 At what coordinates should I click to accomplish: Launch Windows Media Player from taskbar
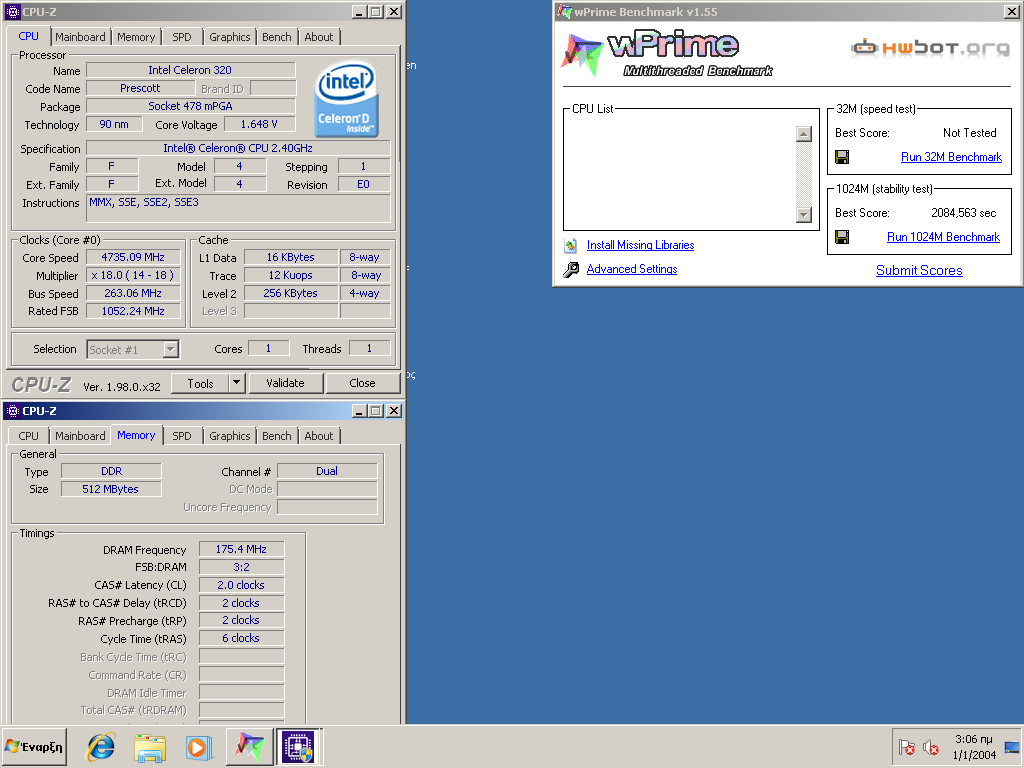[x=198, y=746]
